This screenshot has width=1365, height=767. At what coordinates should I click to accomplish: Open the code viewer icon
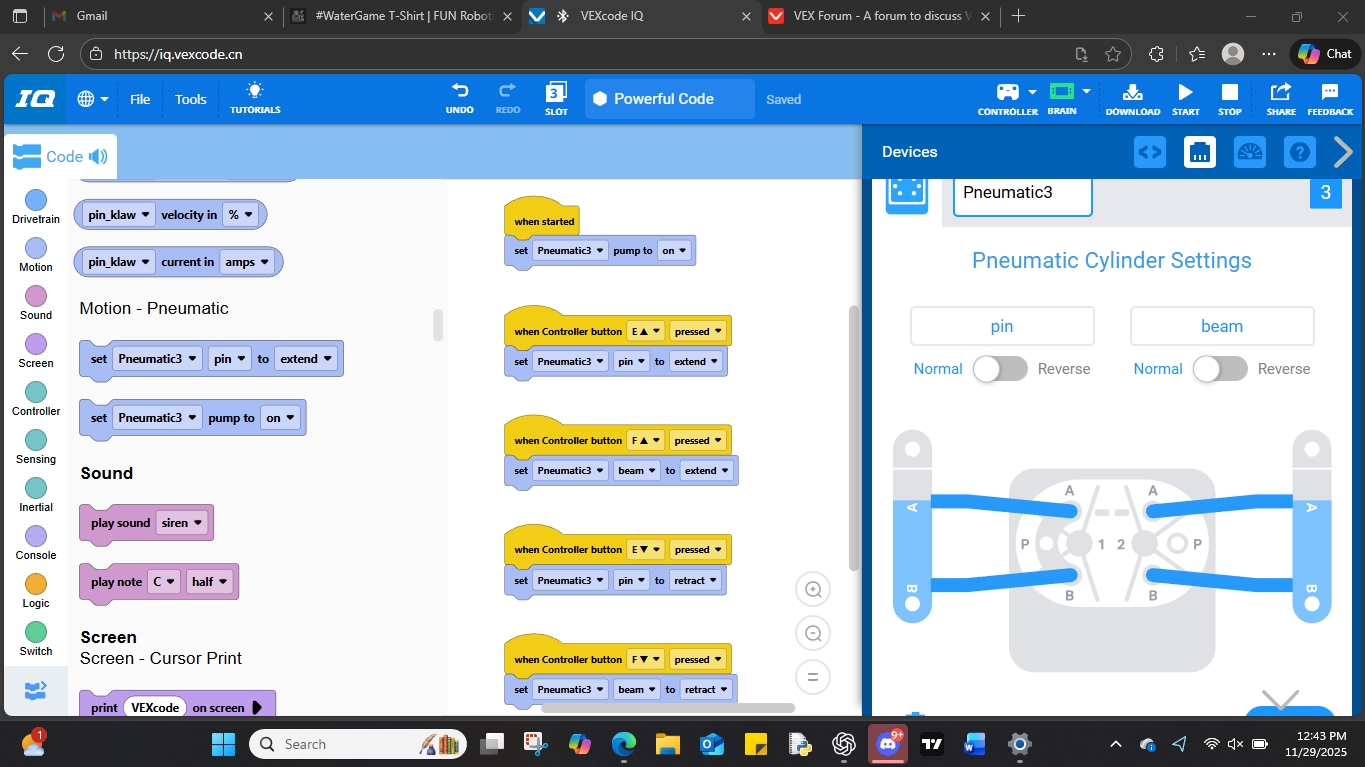(1150, 152)
